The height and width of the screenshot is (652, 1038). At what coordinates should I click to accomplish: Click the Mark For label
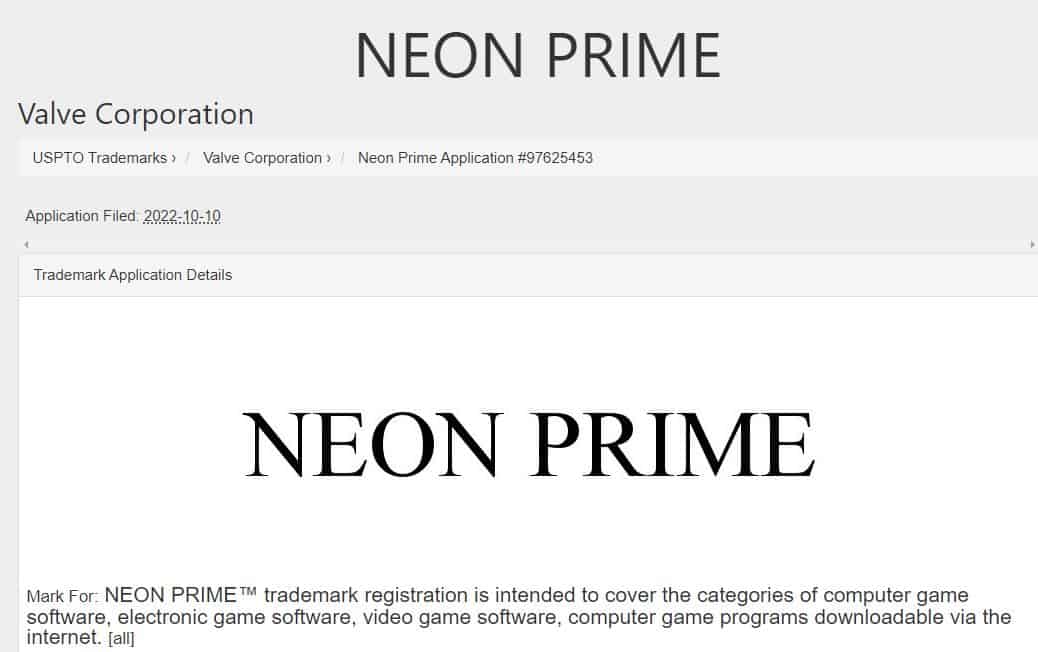[62, 596]
